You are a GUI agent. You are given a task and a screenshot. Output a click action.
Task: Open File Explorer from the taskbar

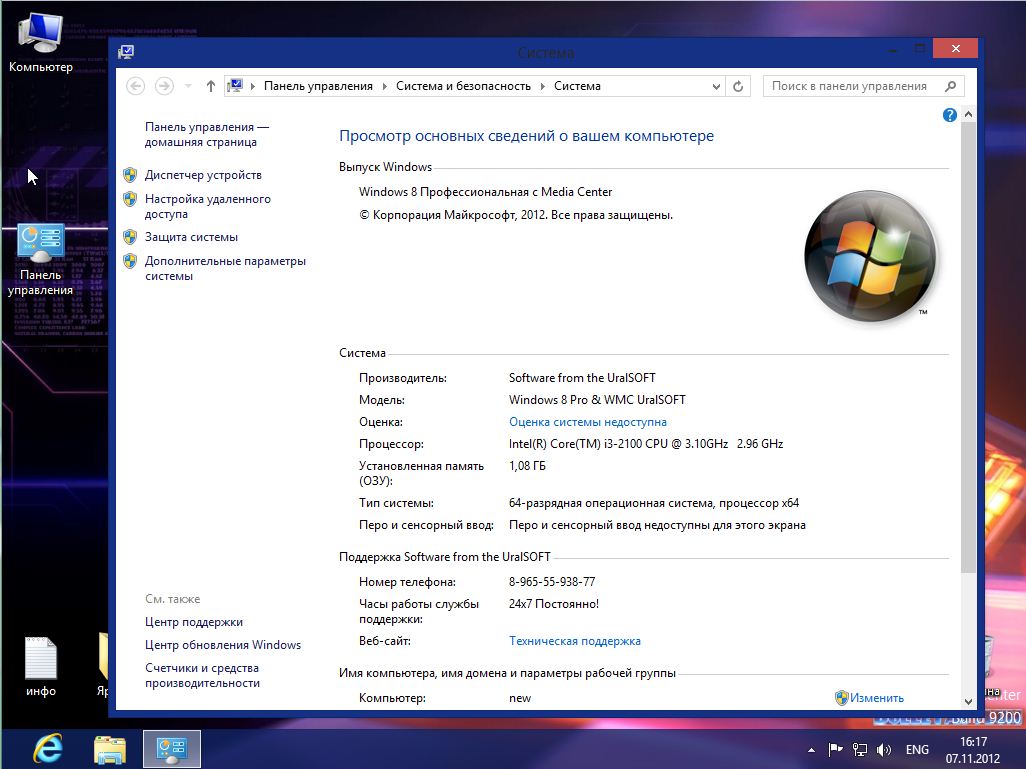[110, 748]
